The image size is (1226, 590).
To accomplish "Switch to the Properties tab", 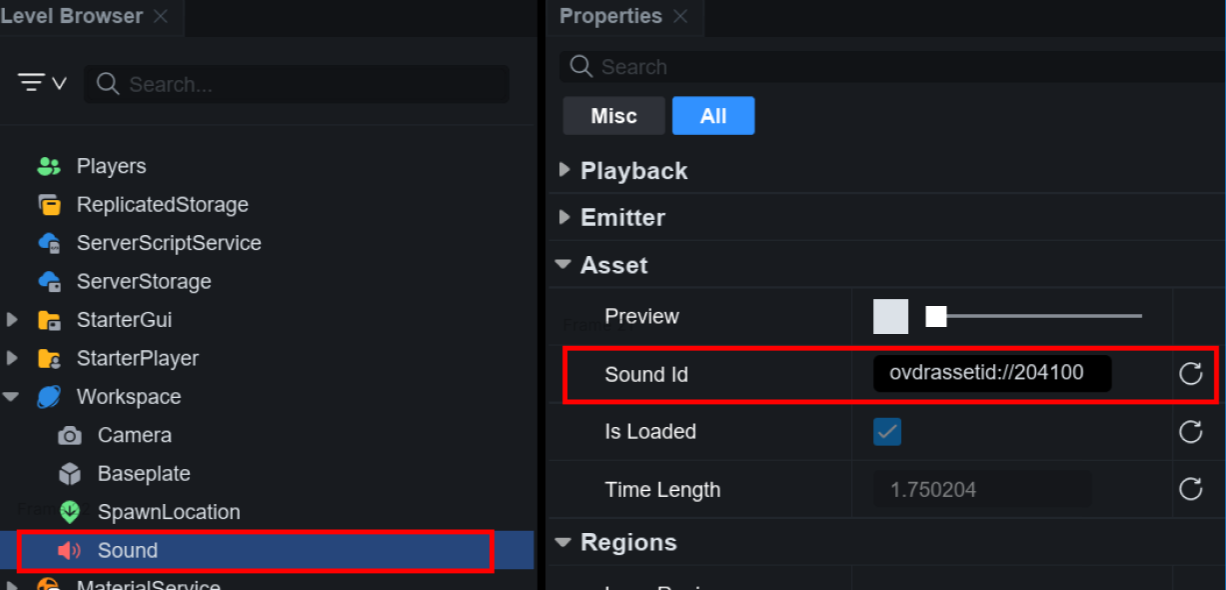I will (x=610, y=17).
